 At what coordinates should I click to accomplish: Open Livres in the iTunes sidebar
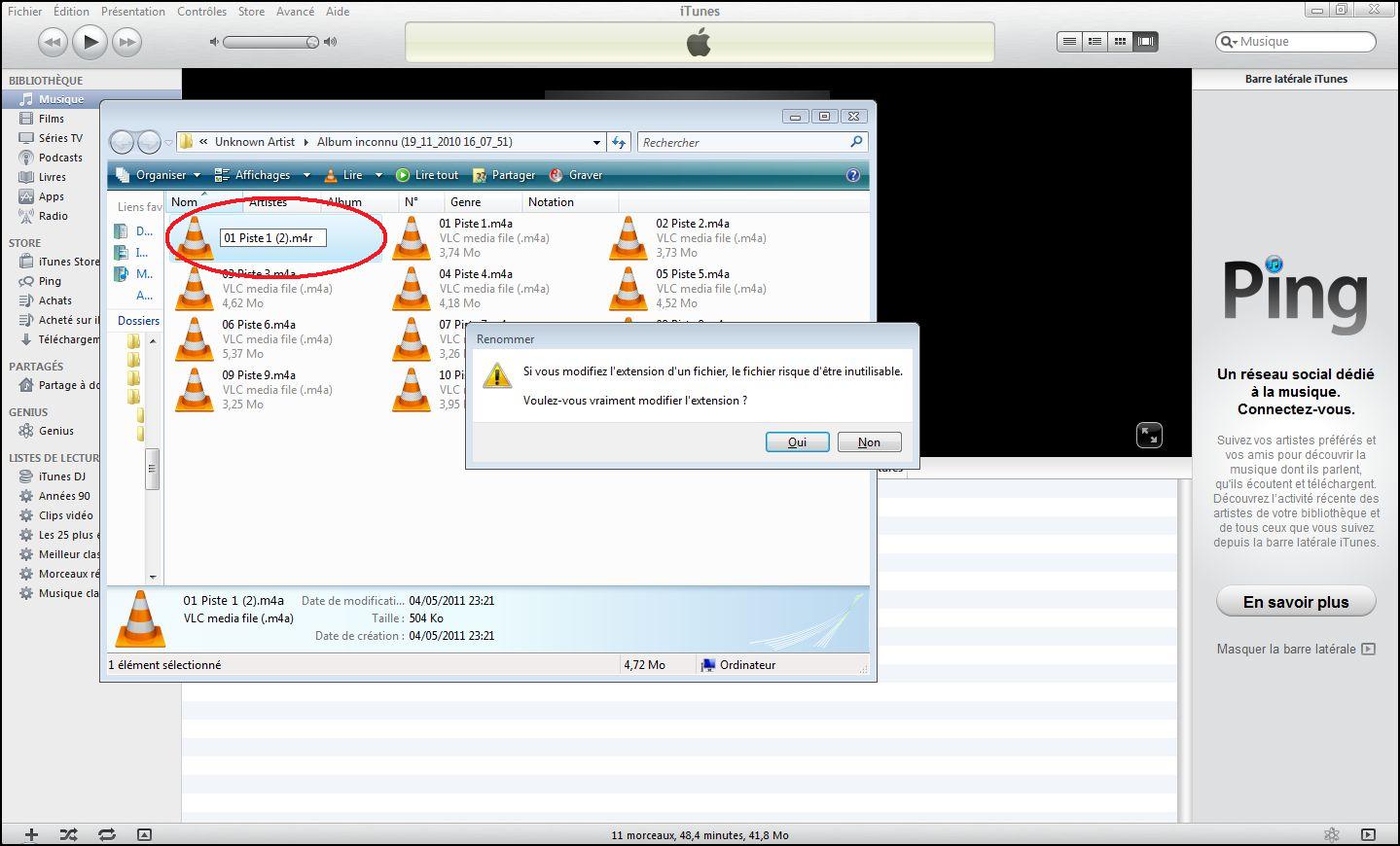click(x=53, y=177)
